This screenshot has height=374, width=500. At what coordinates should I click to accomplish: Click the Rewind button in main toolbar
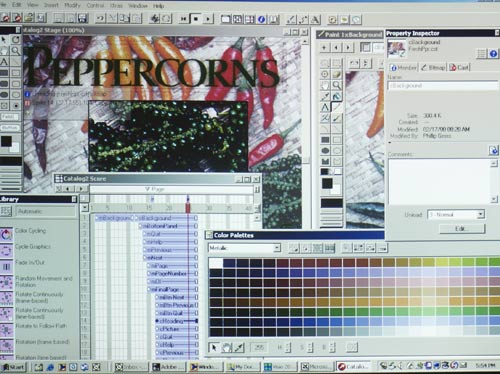(184, 19)
